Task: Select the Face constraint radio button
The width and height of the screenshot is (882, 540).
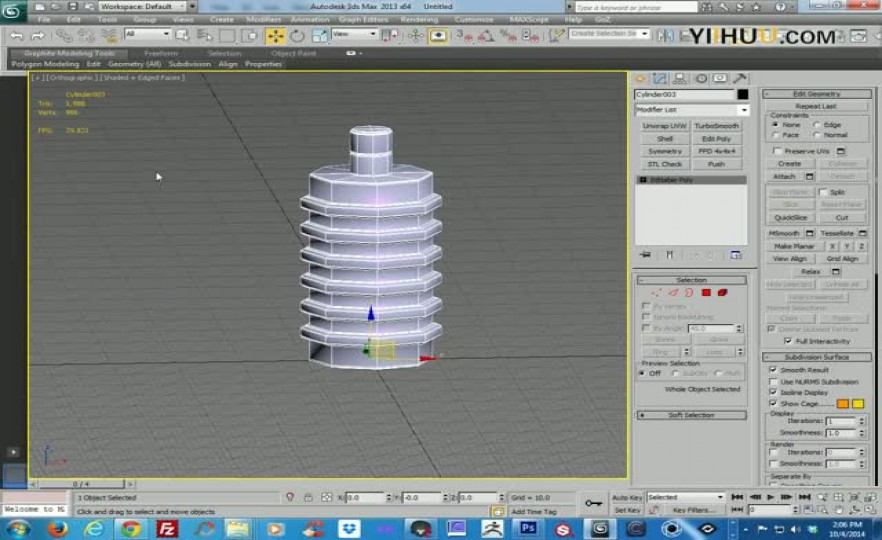Action: [776, 135]
